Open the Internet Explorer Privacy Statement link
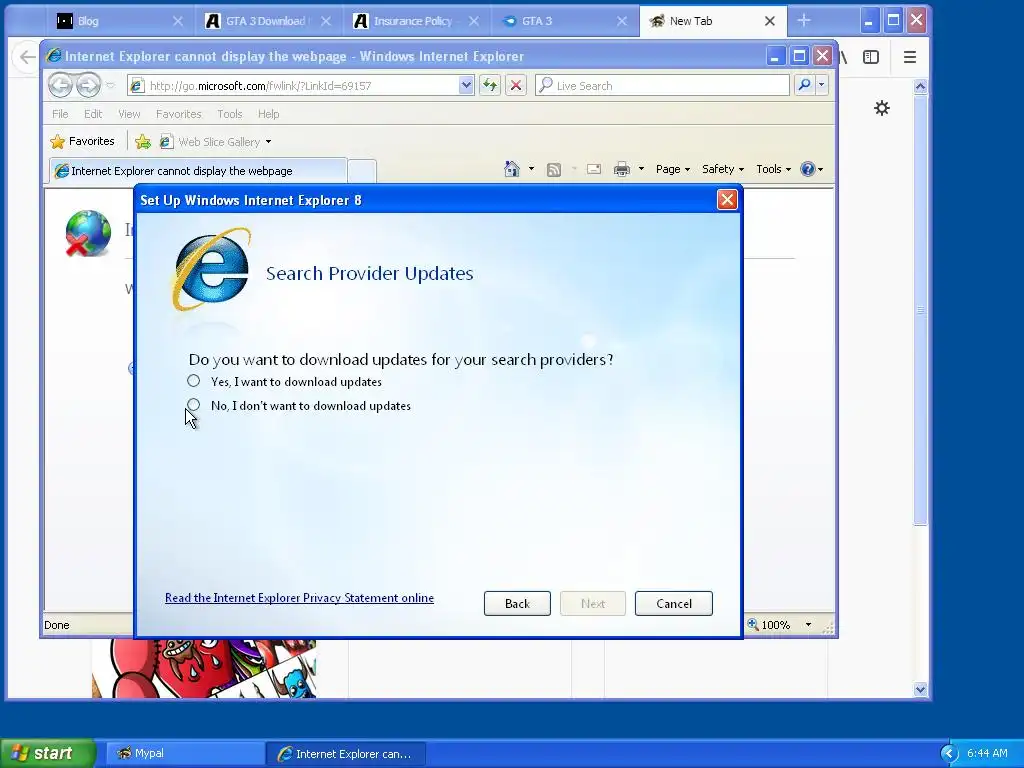1024x768 pixels. coord(299,598)
